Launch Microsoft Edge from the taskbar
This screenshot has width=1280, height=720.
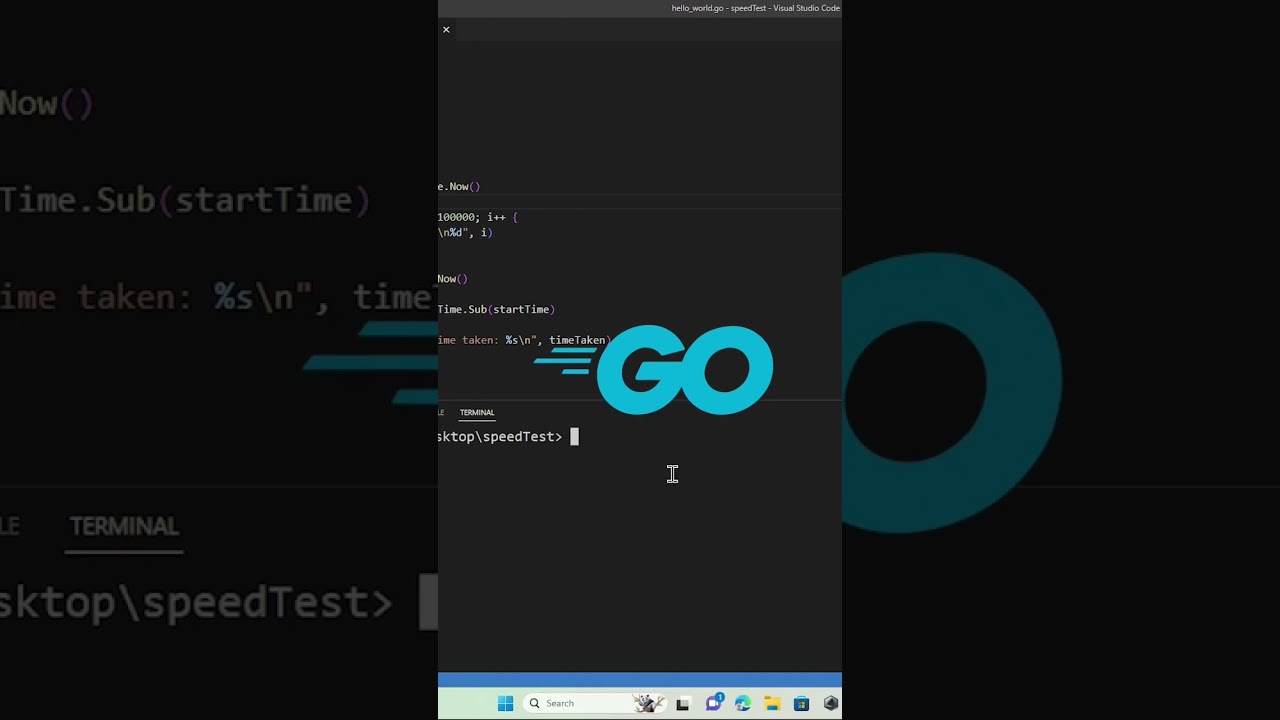coord(743,703)
